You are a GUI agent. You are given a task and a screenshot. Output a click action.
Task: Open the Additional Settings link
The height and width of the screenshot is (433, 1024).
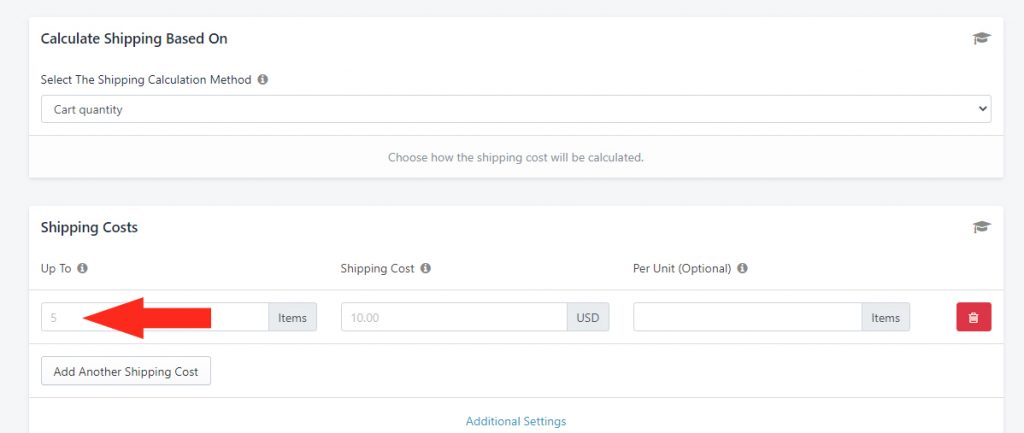(x=516, y=421)
